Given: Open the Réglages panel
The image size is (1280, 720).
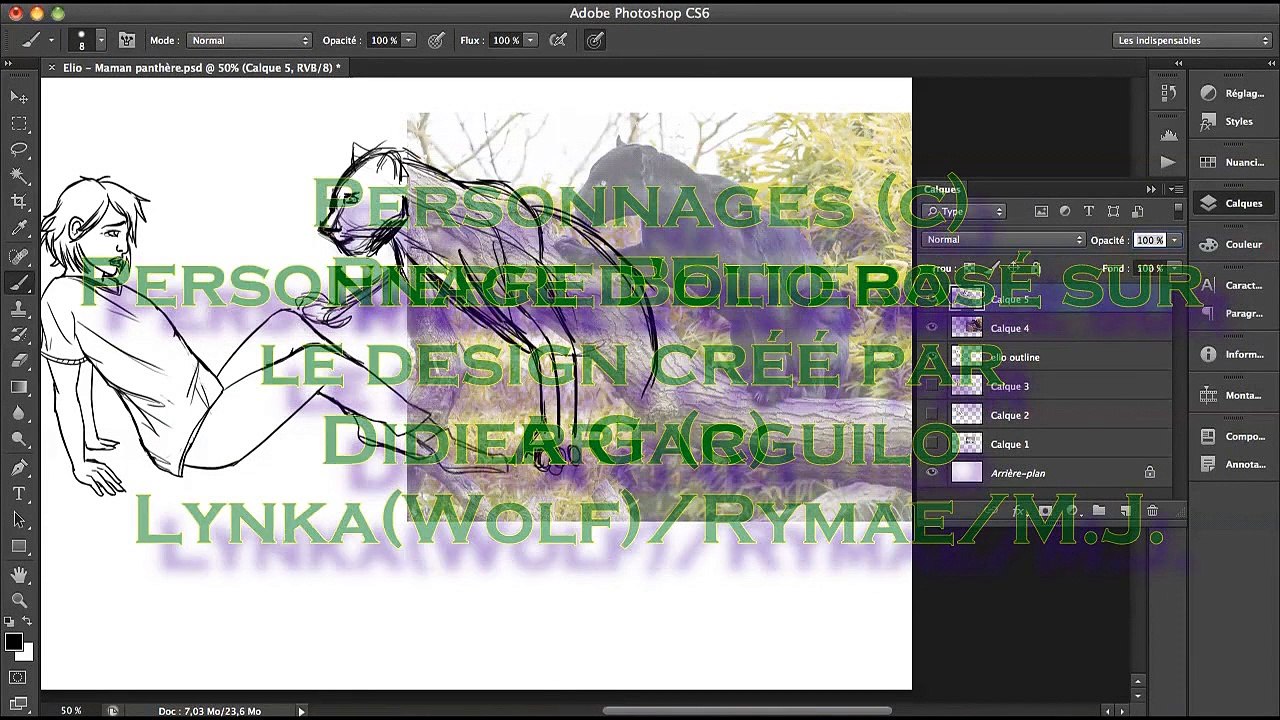Looking at the screenshot, I should click(1235, 93).
